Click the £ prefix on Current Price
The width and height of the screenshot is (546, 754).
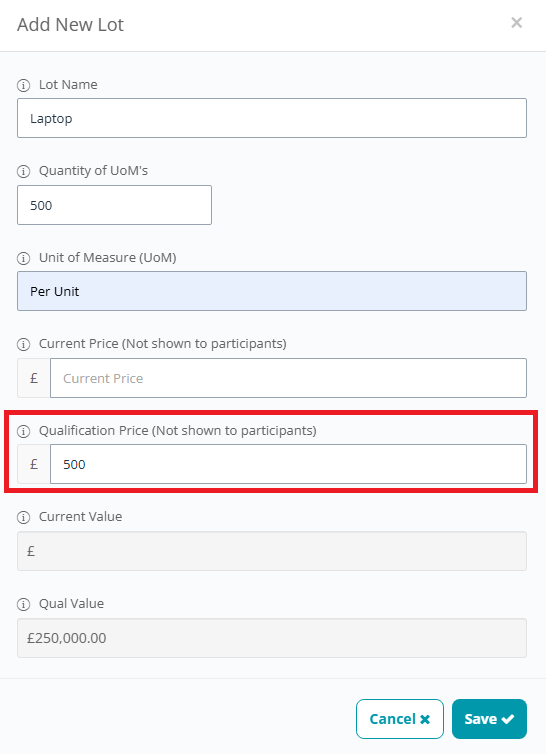tap(34, 378)
